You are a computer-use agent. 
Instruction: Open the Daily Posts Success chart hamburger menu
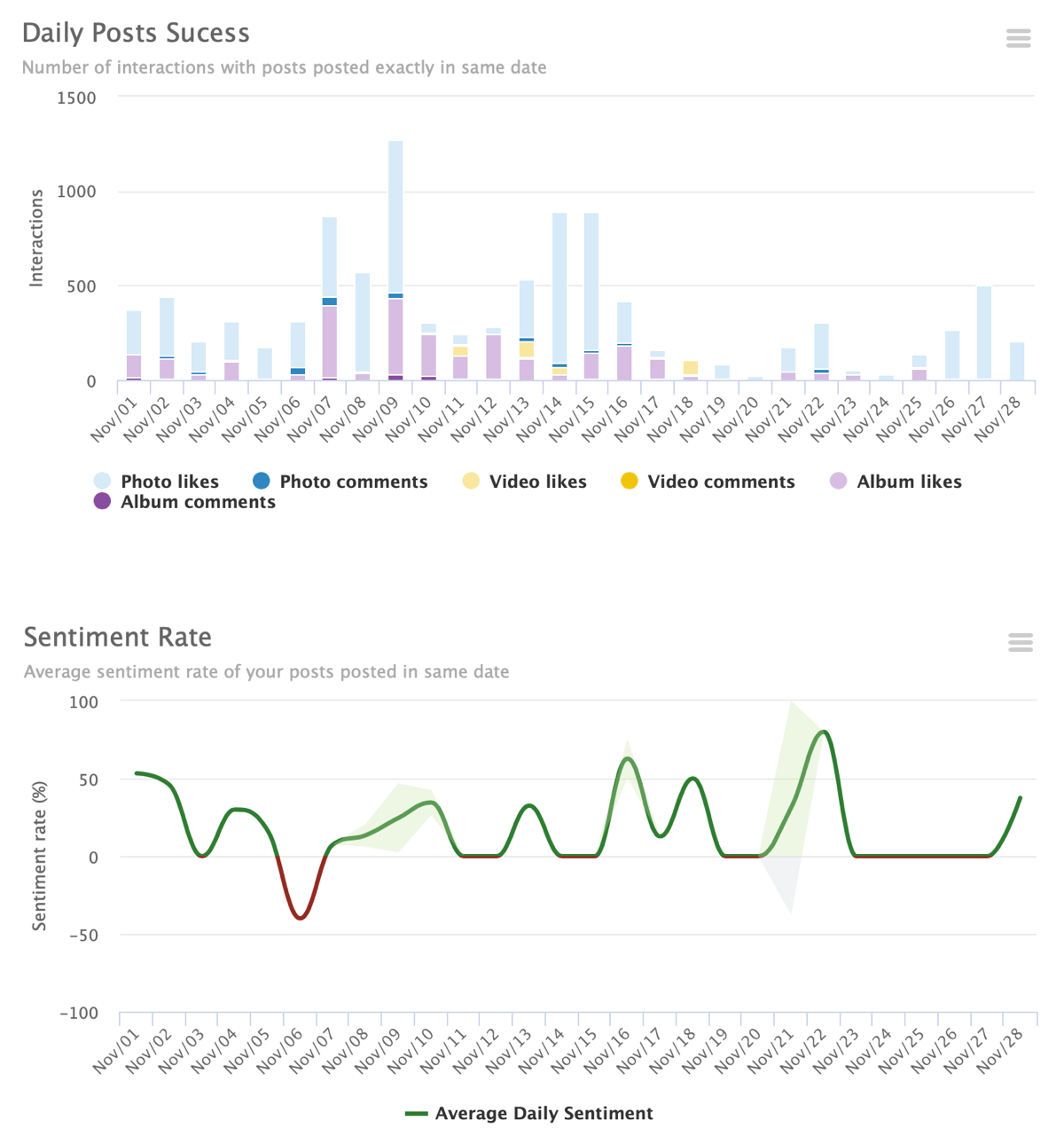(1018, 38)
